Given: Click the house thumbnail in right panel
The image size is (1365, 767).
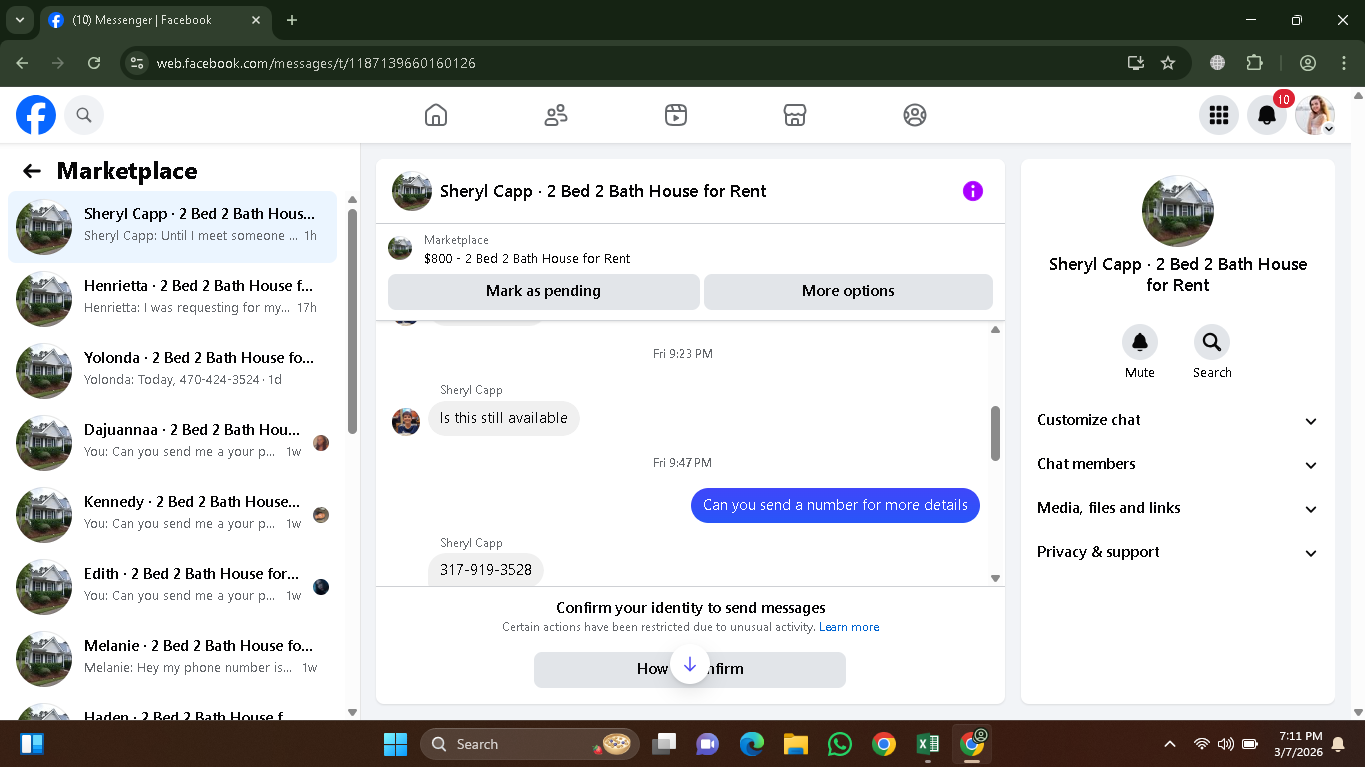Looking at the screenshot, I should coord(1178,212).
